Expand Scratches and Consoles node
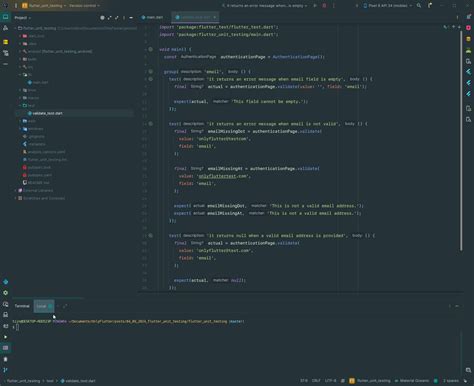Image resolution: width=474 pixels, height=386 pixels. [15, 198]
